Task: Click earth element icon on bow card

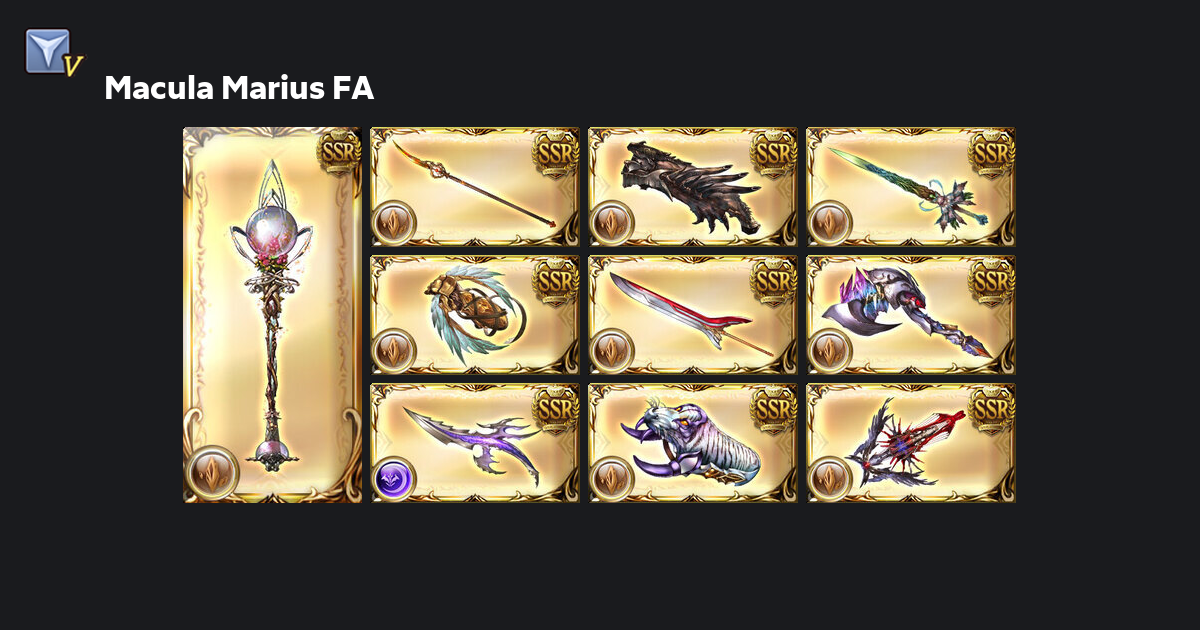Action: (830, 479)
